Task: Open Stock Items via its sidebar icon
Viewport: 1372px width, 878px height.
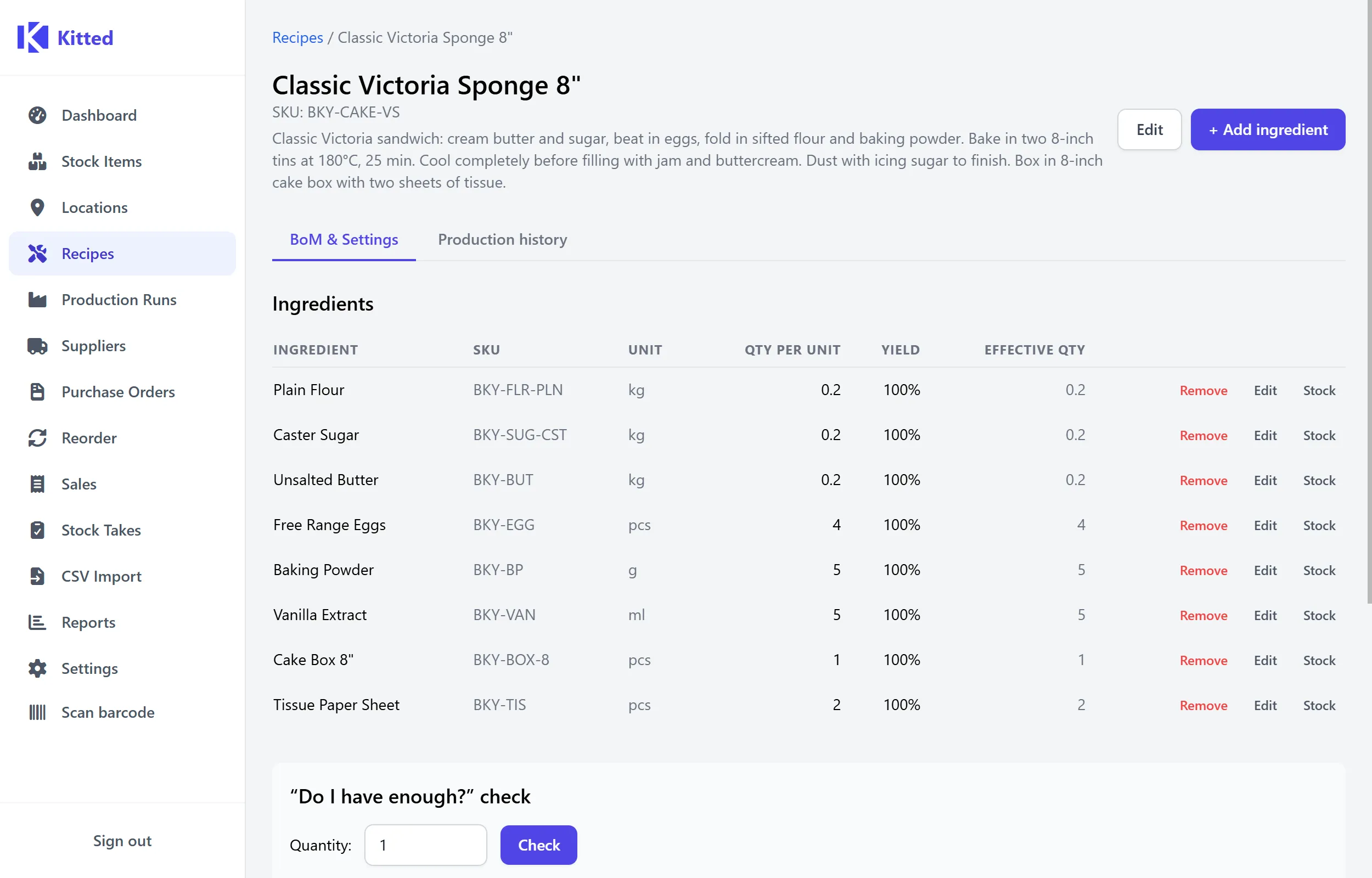Action: (38, 161)
